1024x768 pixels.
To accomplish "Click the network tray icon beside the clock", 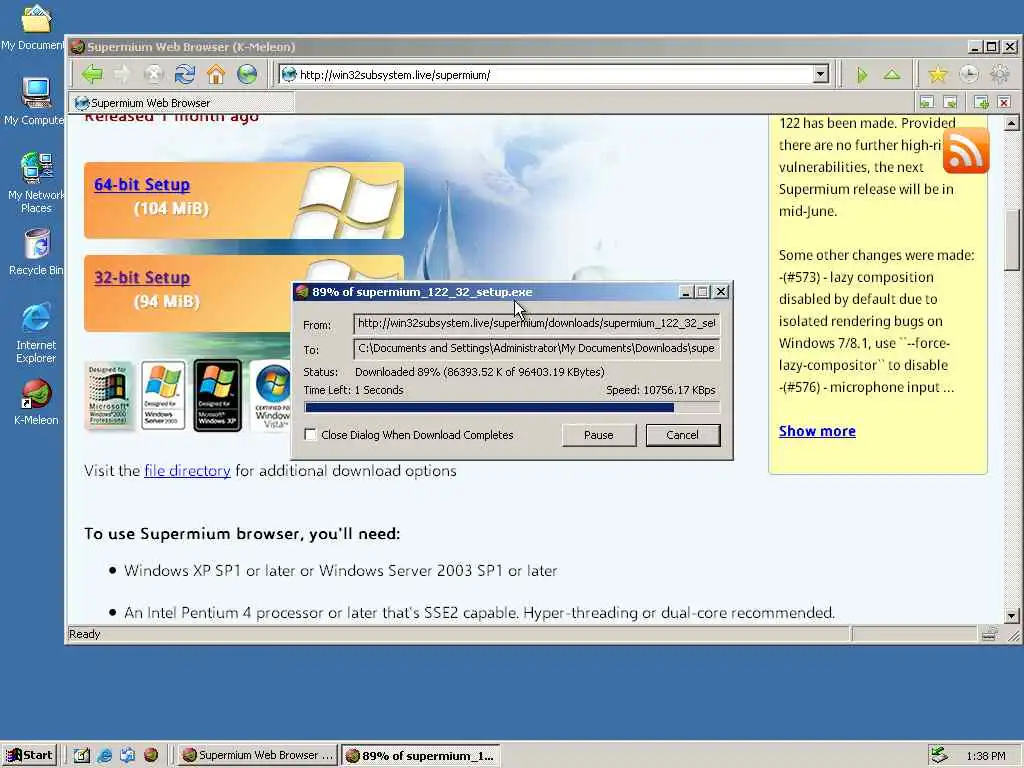I will [x=938, y=755].
